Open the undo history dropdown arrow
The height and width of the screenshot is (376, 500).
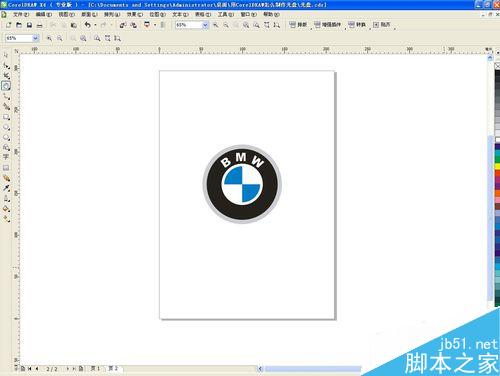tap(95, 25)
